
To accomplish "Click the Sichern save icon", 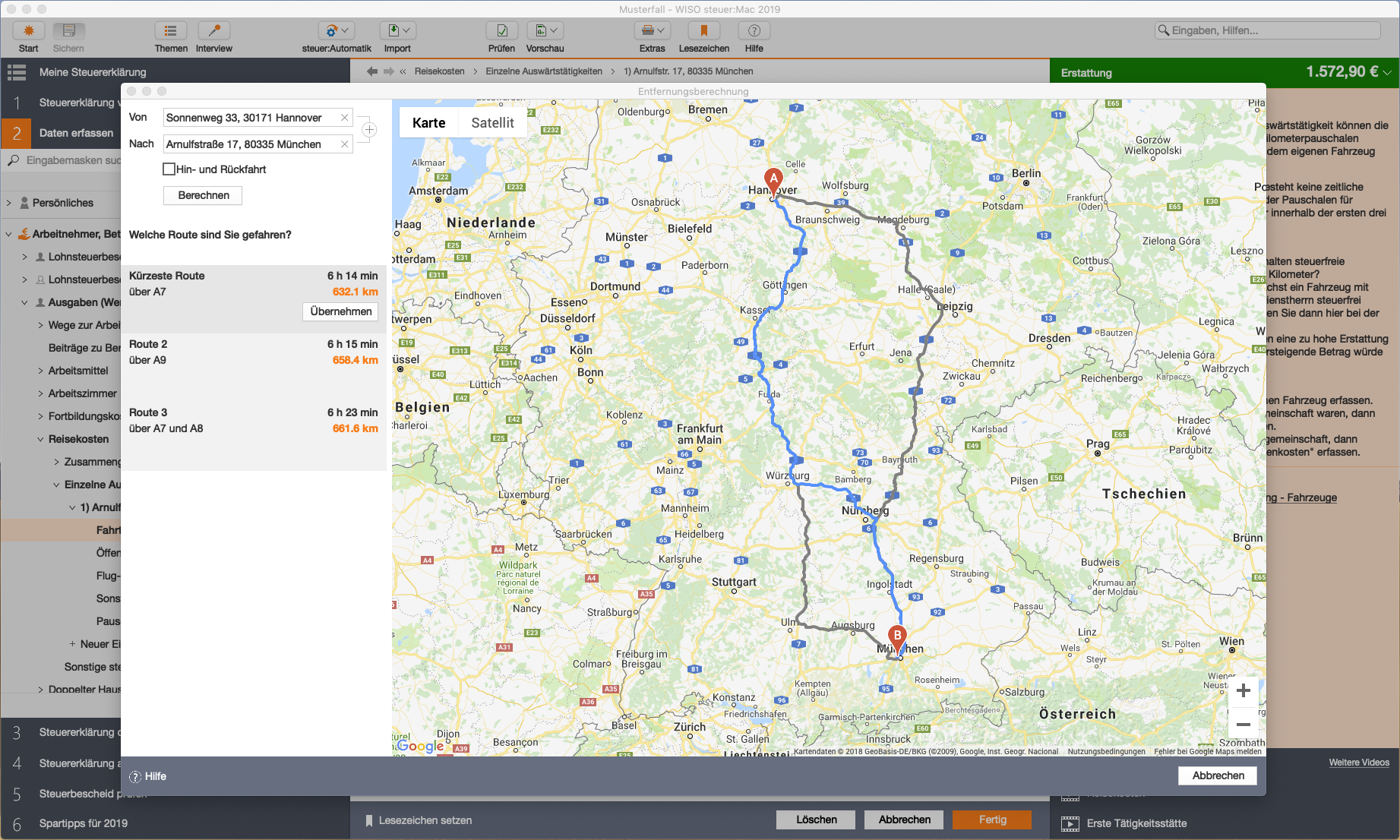I will [68, 30].
